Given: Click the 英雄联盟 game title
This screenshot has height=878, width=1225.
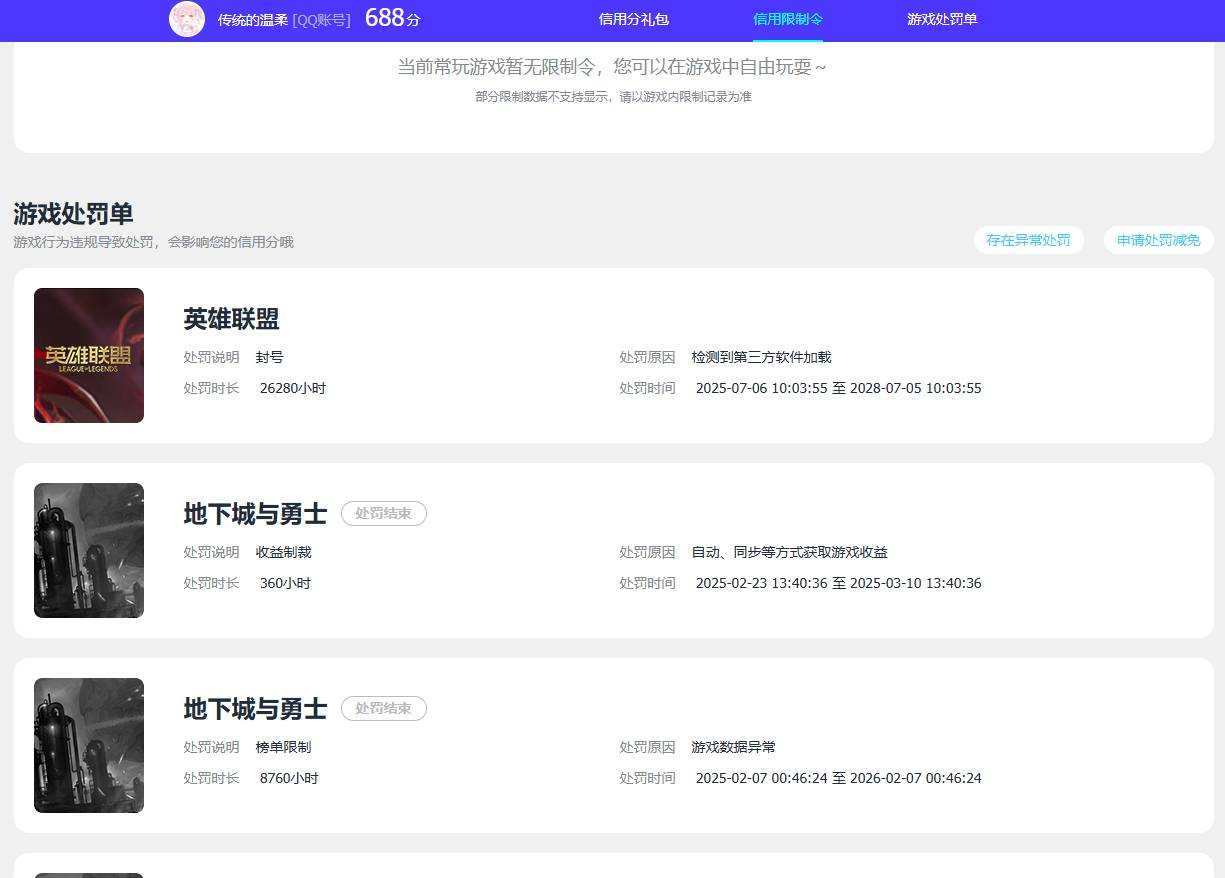Looking at the screenshot, I should [x=231, y=319].
